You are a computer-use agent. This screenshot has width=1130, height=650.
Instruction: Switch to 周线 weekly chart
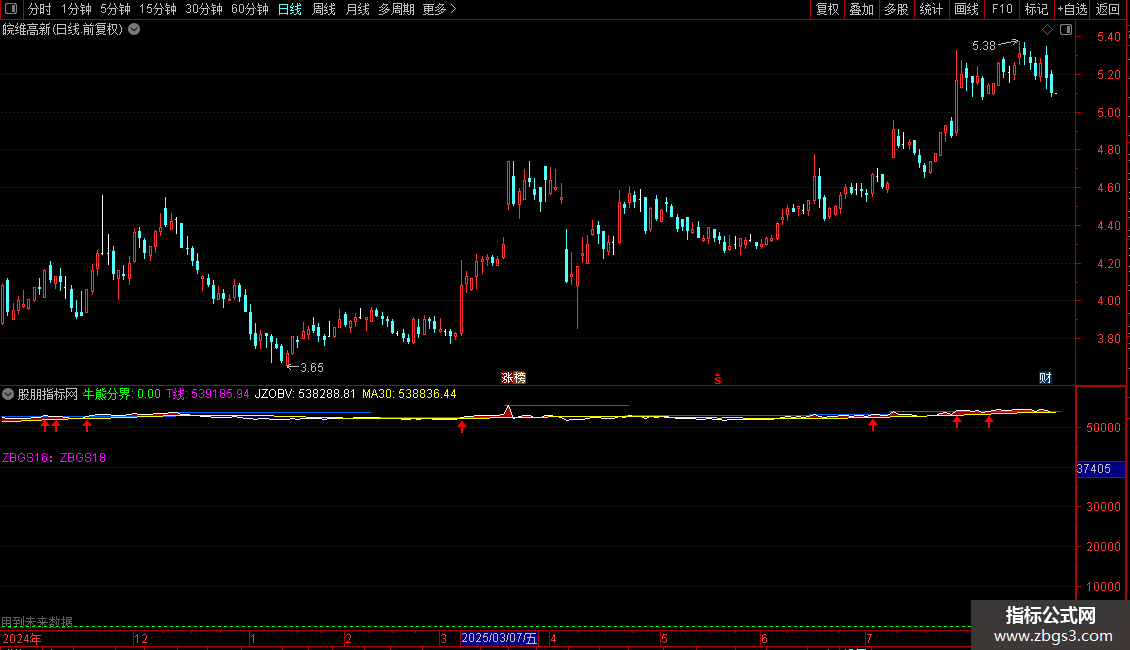[x=324, y=9]
